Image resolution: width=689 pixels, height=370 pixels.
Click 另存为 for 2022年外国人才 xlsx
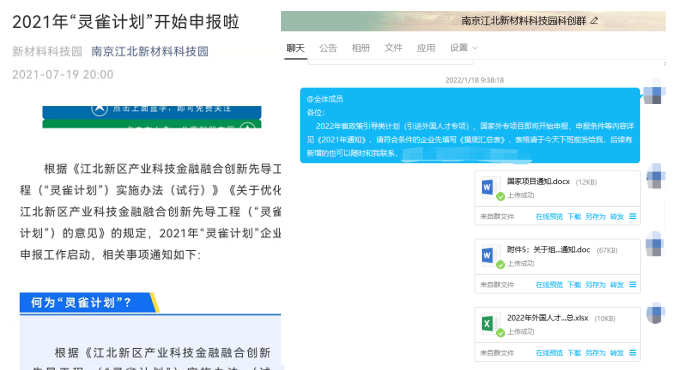pos(595,353)
